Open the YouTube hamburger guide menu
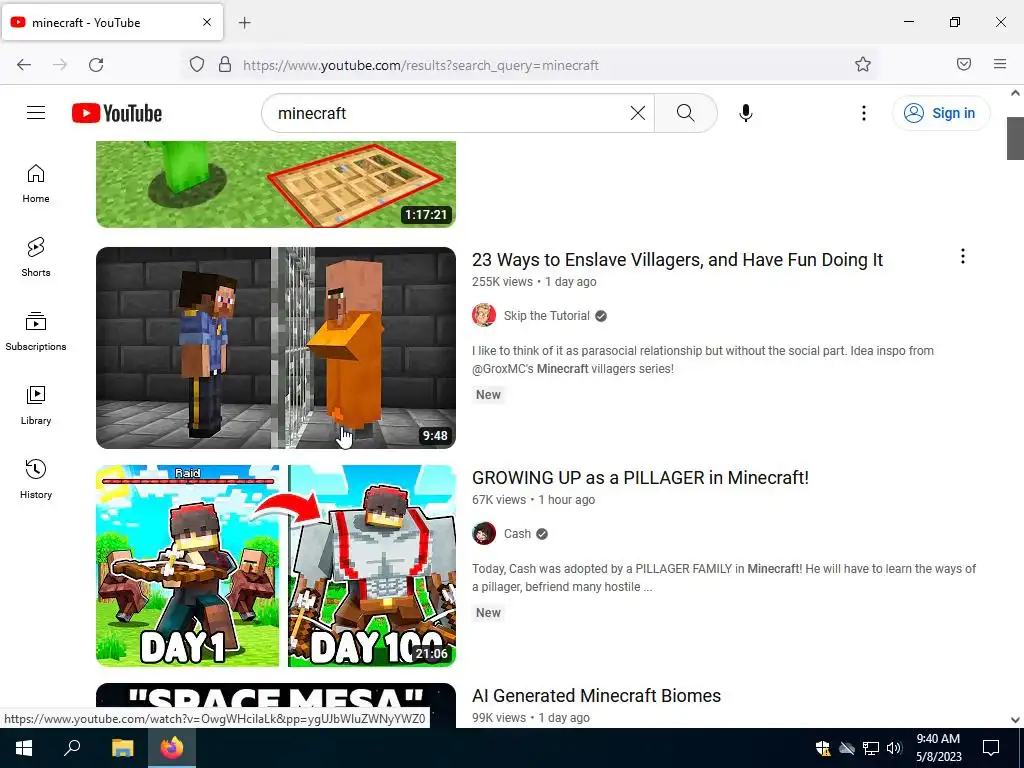 click(36, 113)
